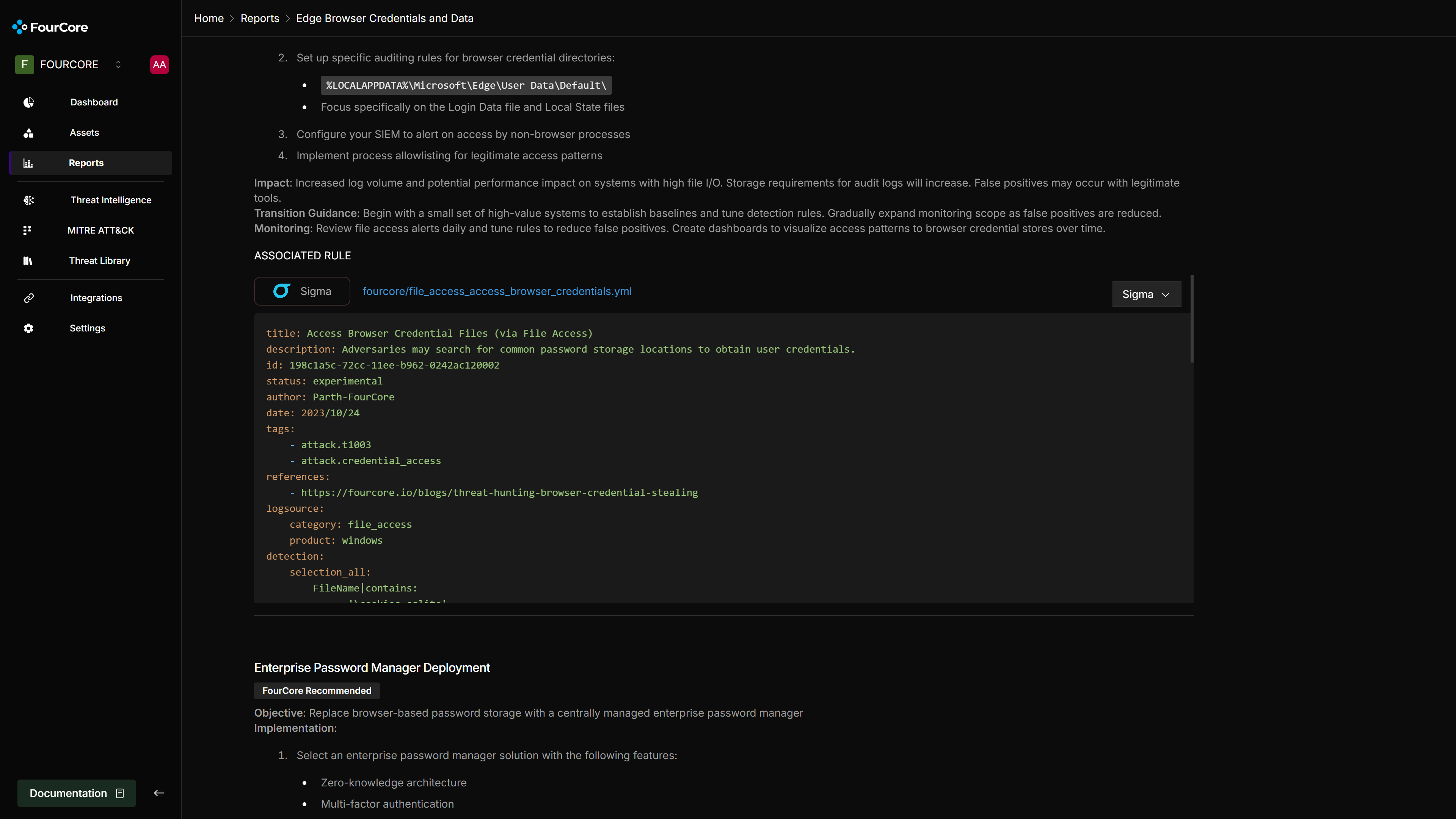This screenshot has width=1456, height=819.
Task: Click the Sigma rule type button
Action: (302, 291)
